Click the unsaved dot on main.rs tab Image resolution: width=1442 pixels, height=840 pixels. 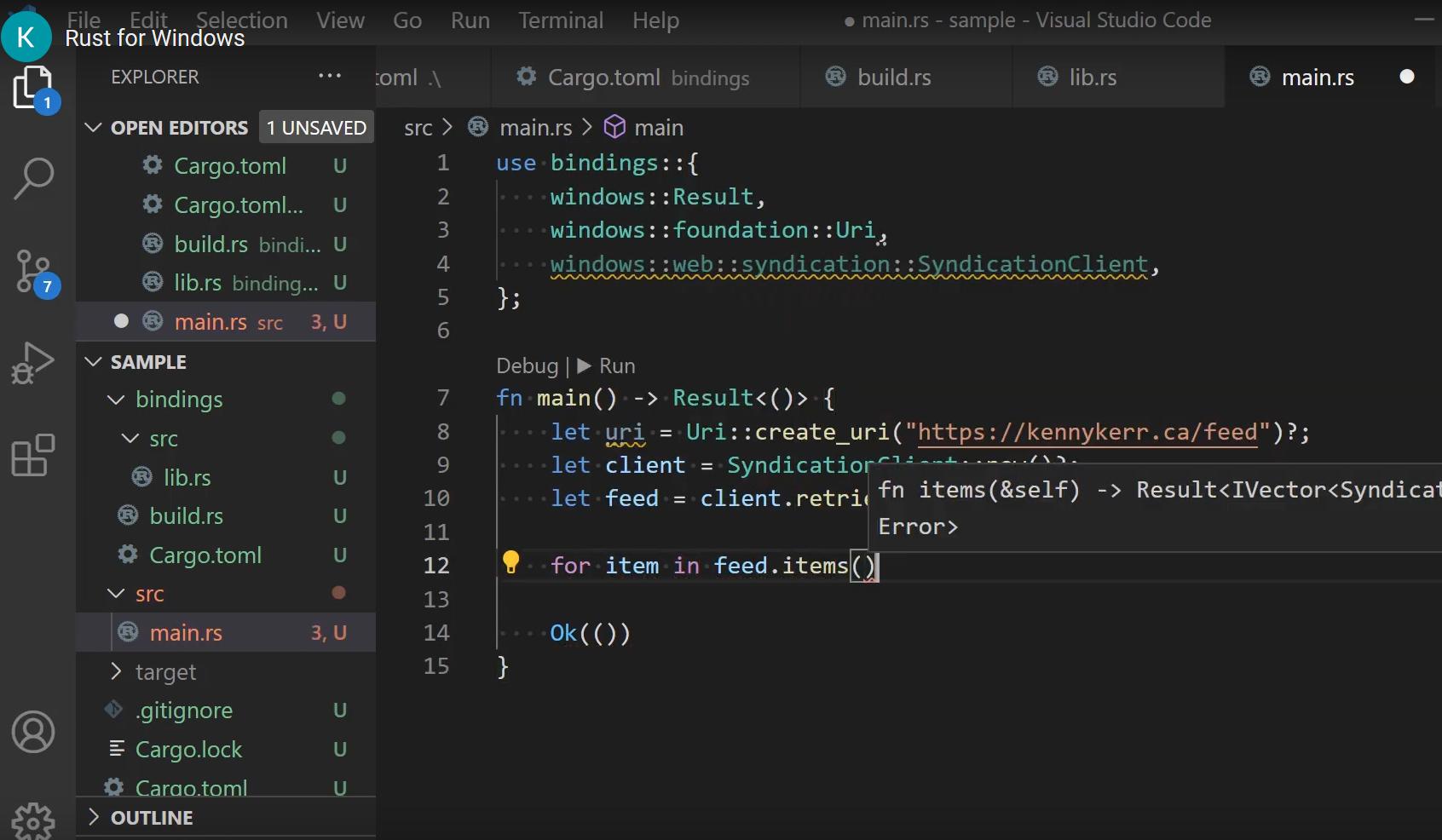[x=1407, y=77]
